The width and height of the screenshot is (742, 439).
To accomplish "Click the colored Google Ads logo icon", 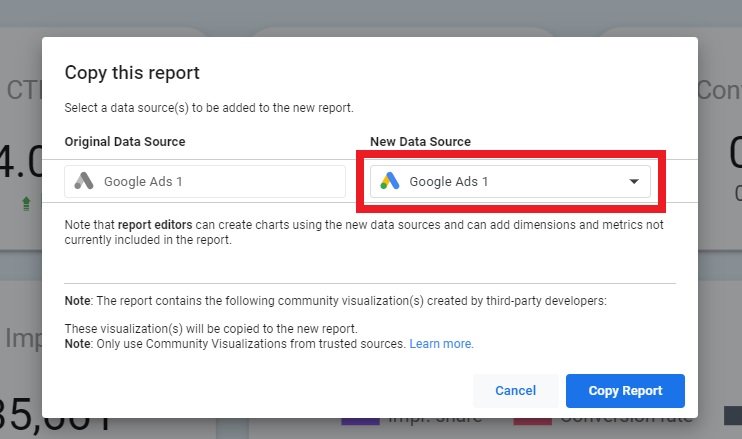I will (x=389, y=181).
